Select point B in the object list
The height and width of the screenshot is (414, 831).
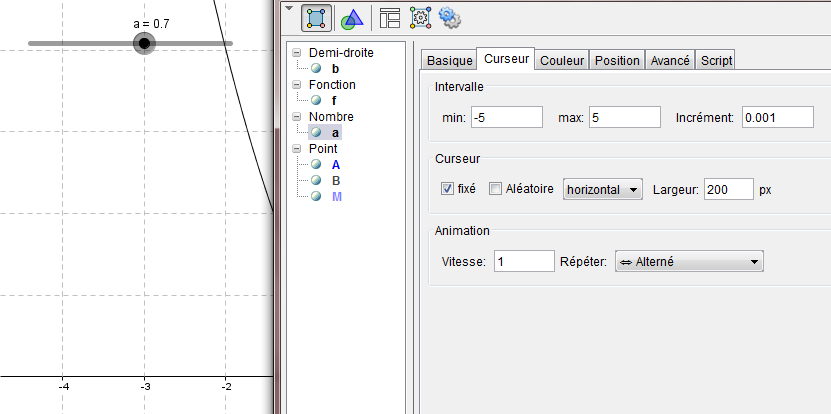[336, 181]
